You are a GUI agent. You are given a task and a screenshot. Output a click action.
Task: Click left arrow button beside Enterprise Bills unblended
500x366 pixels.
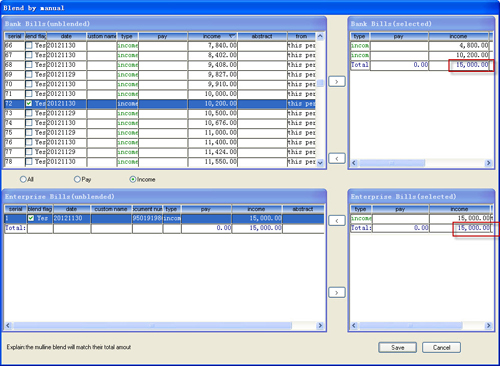[x=337, y=221]
